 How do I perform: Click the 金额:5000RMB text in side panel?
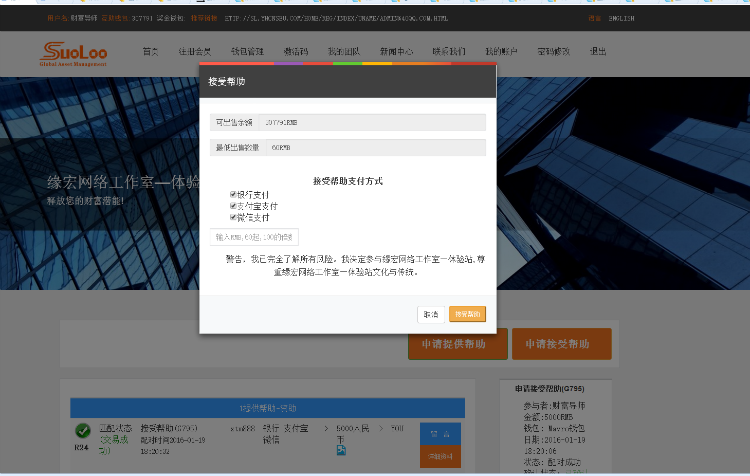click(548, 417)
